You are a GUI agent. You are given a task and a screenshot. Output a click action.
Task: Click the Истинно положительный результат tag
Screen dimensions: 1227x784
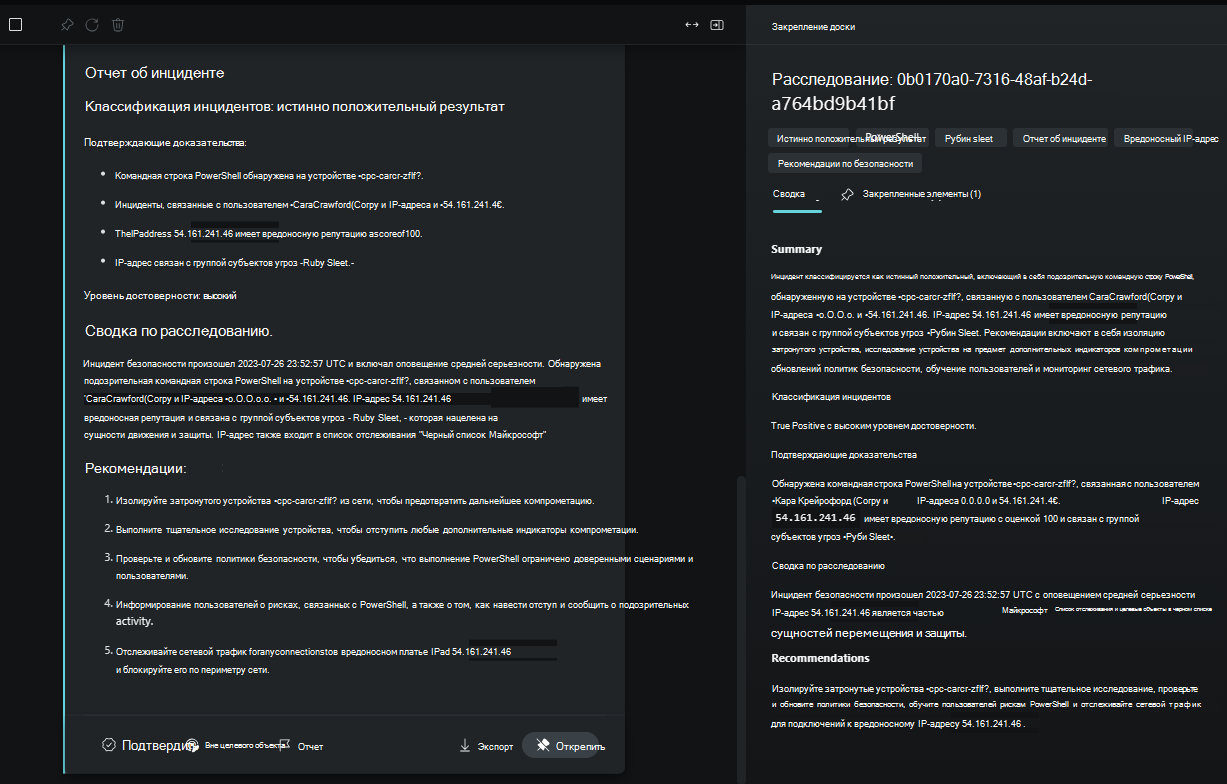click(x=850, y=139)
